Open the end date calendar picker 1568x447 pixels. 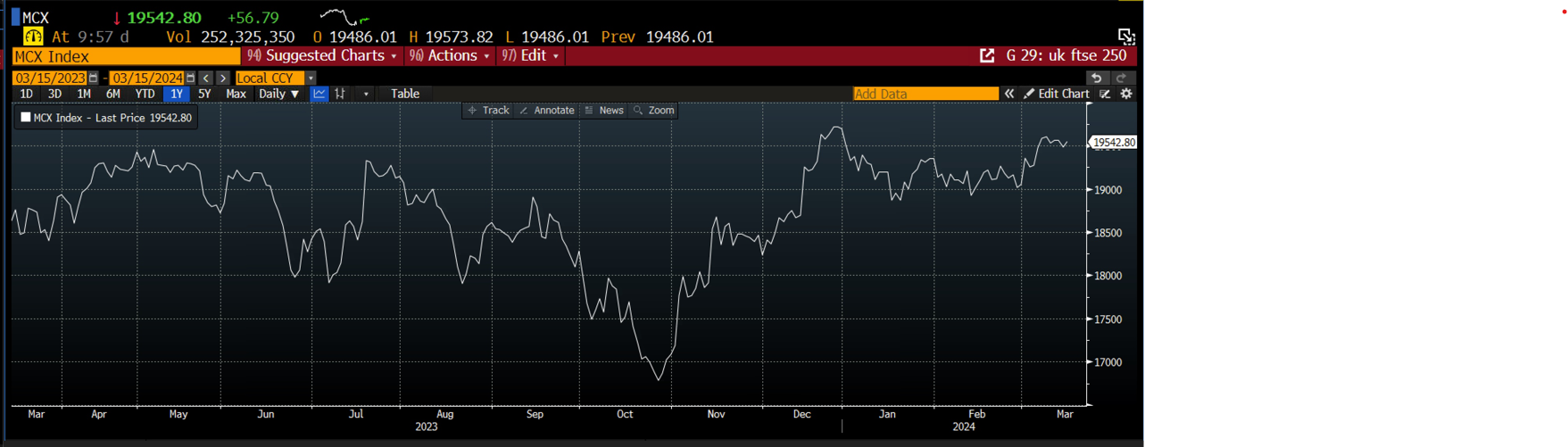pos(190,79)
